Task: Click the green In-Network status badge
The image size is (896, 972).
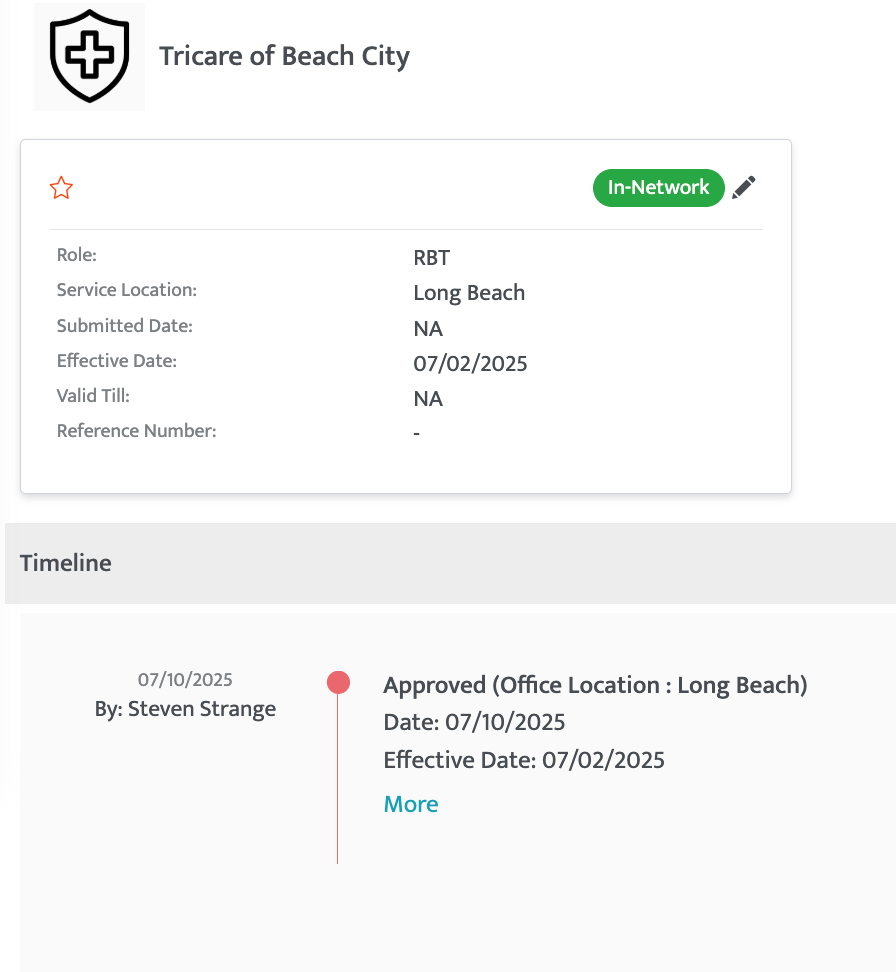Action: point(659,188)
